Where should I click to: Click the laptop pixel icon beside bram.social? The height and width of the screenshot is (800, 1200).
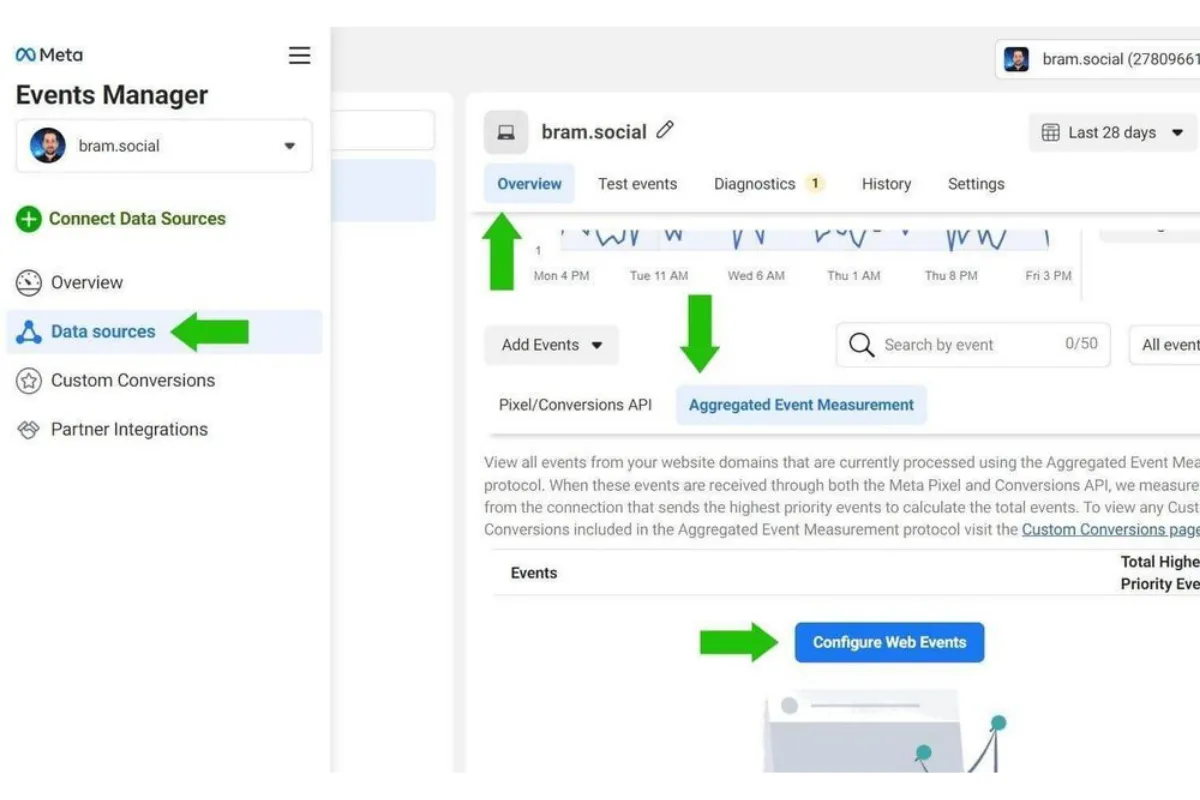(x=506, y=132)
